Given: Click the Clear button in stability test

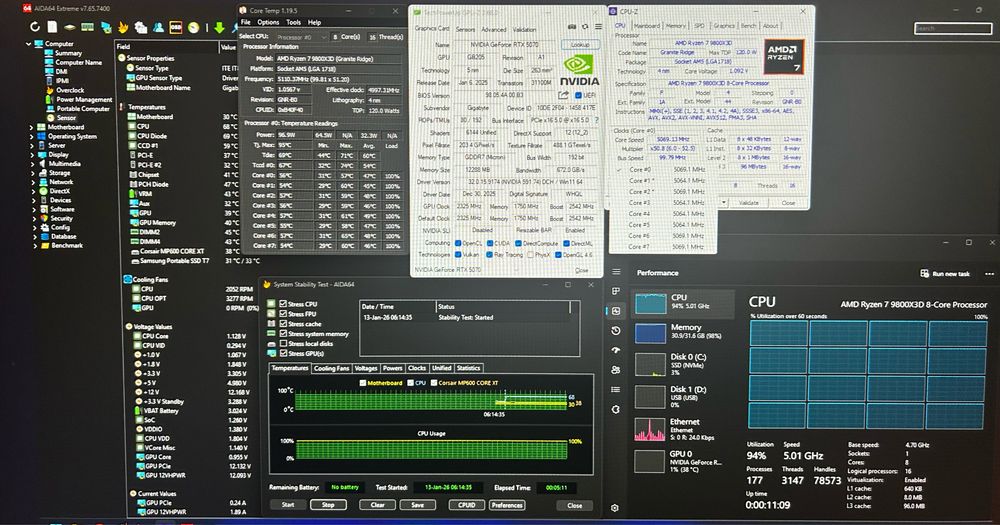Looking at the screenshot, I should coord(378,505).
